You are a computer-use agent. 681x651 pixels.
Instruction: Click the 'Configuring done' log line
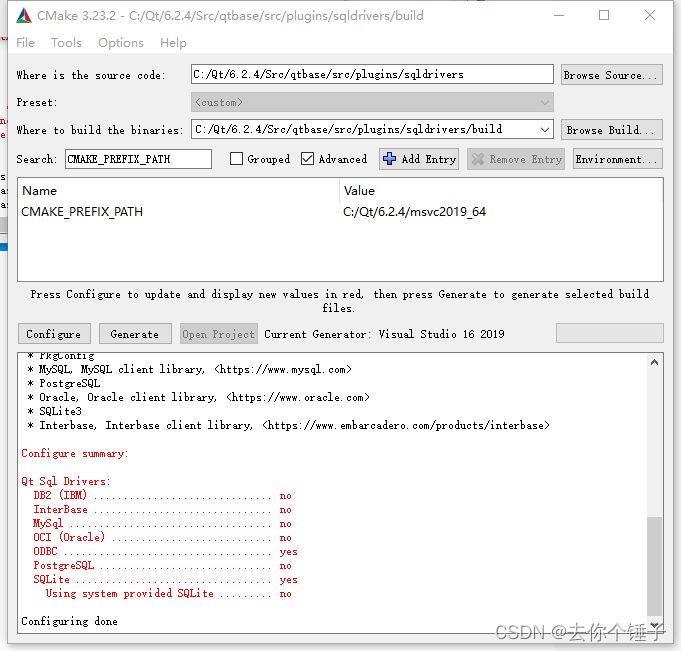[69, 621]
